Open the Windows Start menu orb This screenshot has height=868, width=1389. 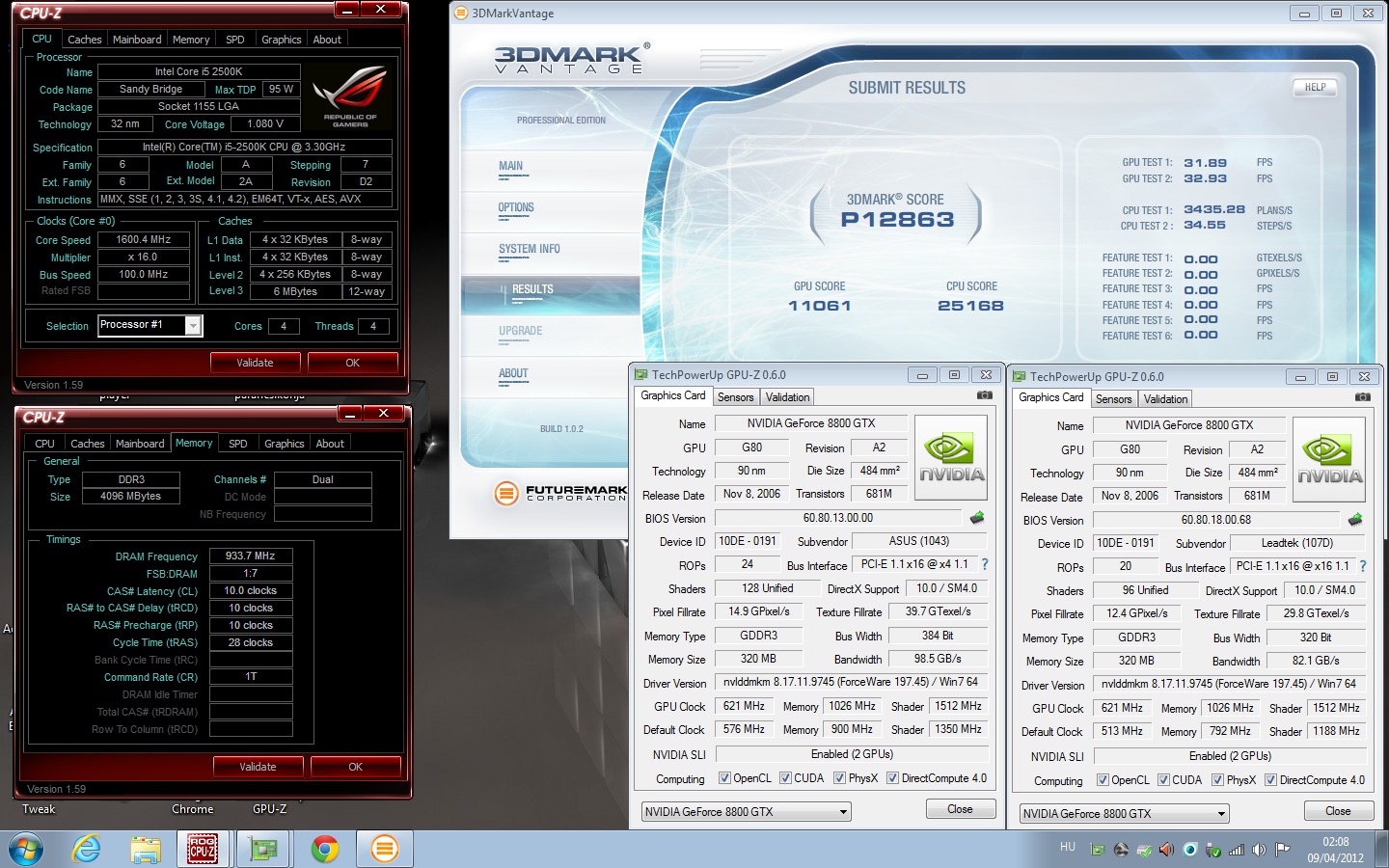(26, 849)
